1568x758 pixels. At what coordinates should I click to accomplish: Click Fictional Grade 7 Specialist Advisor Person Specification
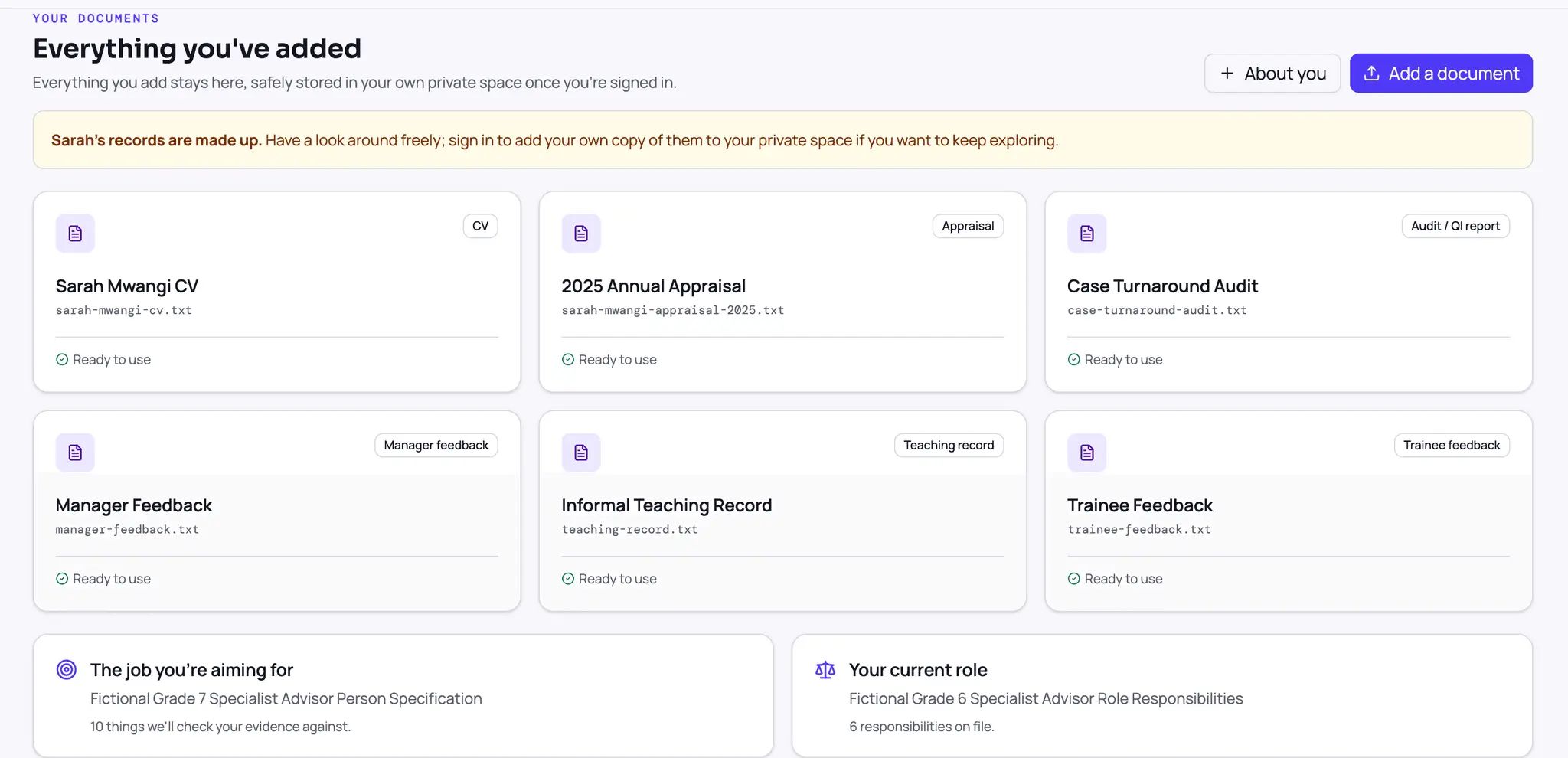(x=286, y=699)
